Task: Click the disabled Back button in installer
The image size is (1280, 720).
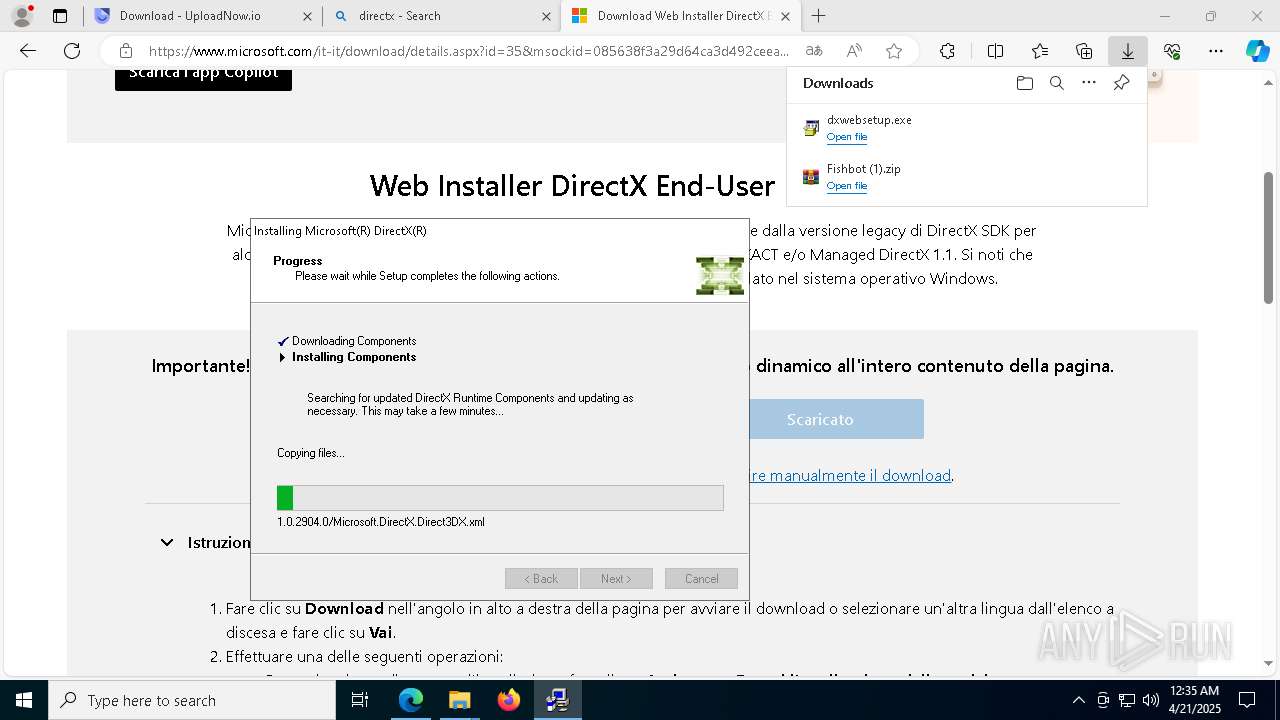Action: point(541,579)
